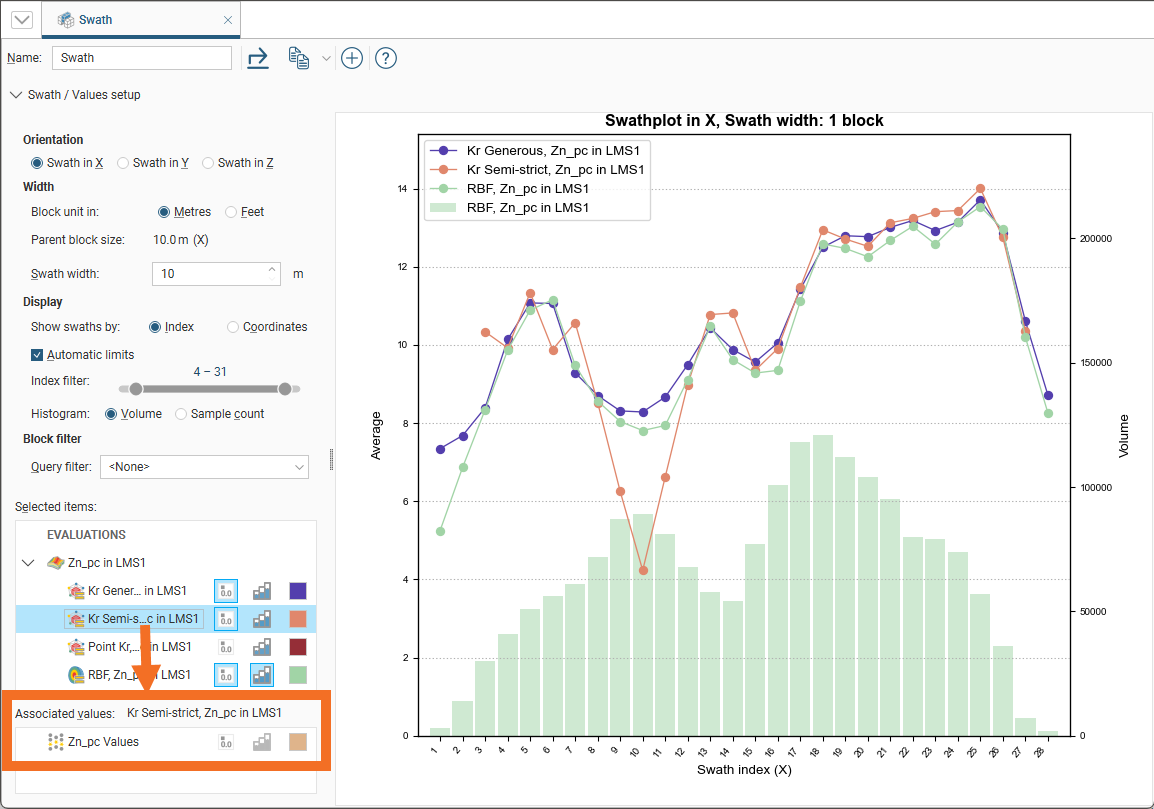This screenshot has height=809, width=1154.
Task: Collapse the Swath / Values setup section
Action: pos(15,95)
